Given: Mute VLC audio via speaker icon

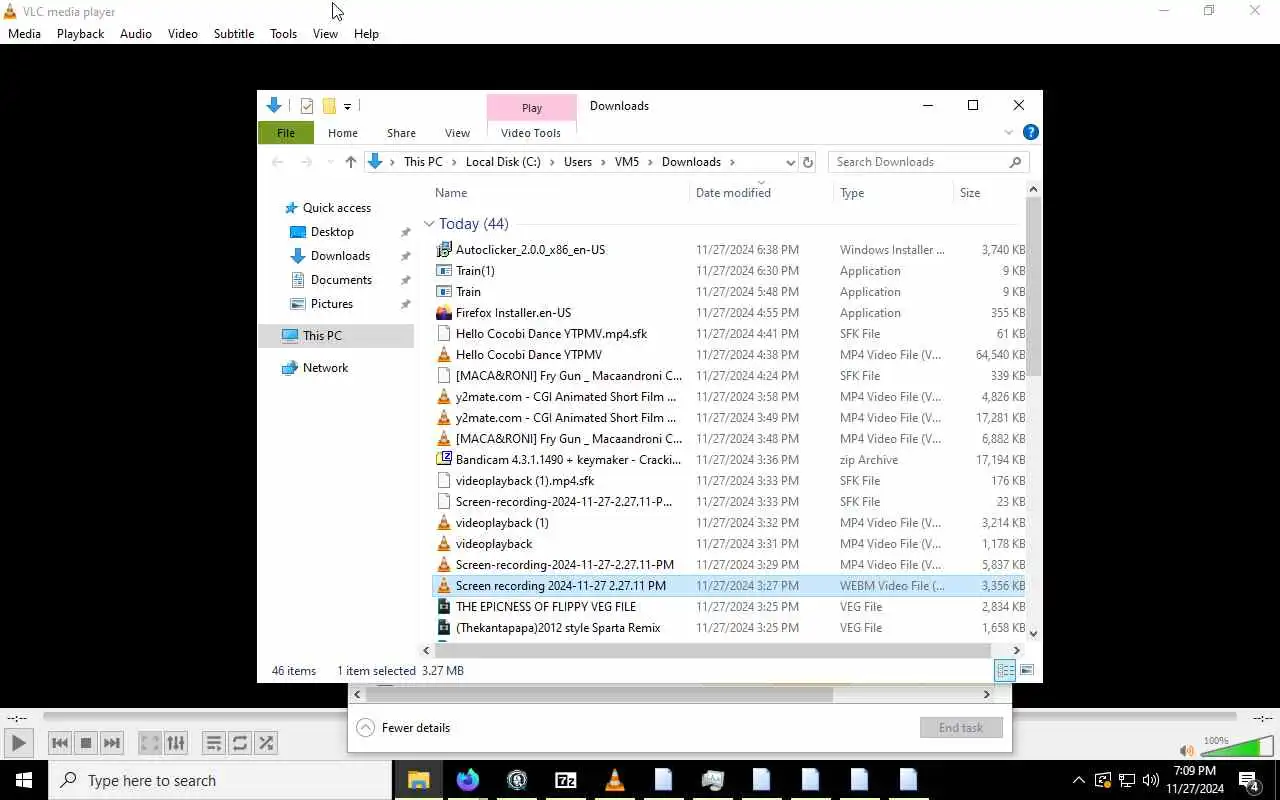Looking at the screenshot, I should point(1186,751).
